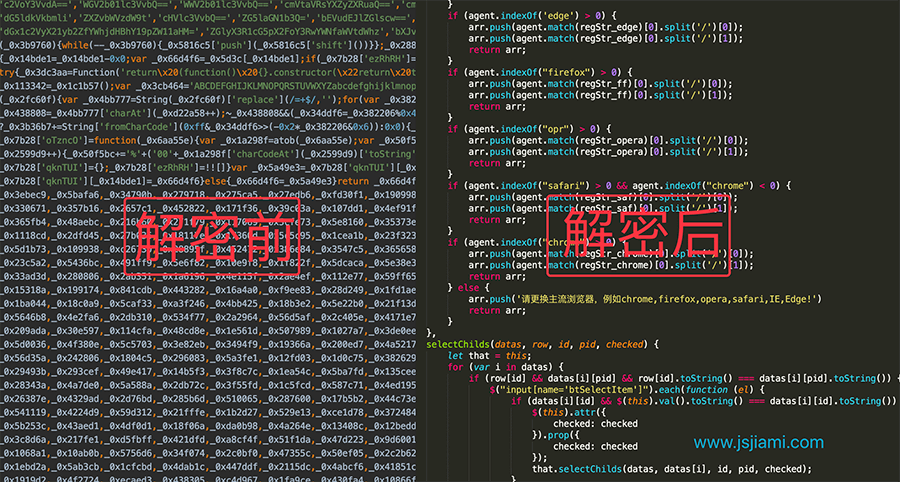Click the arr.push line with the Chinese browser message
This screenshot has height=482, width=900.
pyautogui.click(x=645, y=299)
